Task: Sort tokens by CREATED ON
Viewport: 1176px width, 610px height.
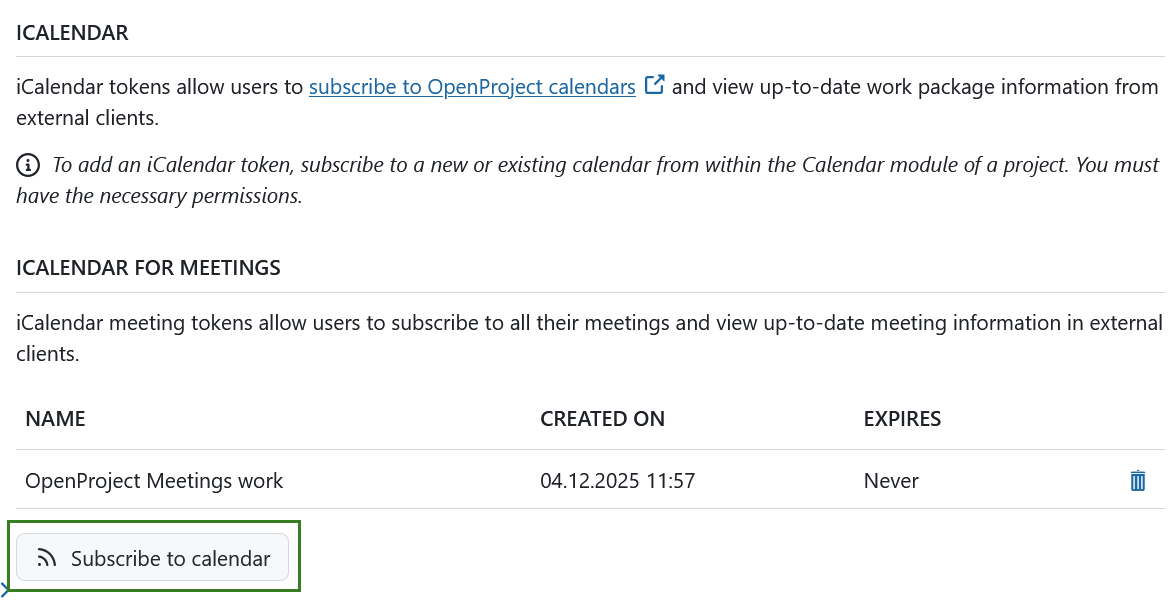Action: 603,419
